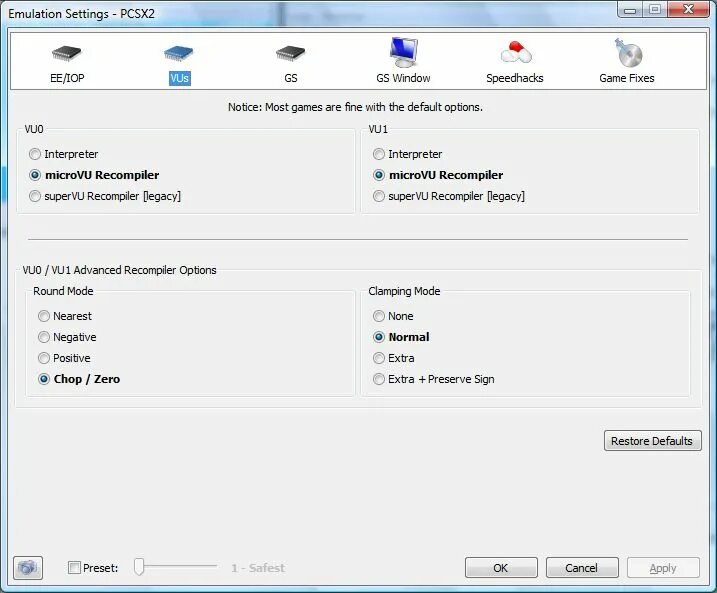Image resolution: width=717 pixels, height=593 pixels.
Task: Confirm settings with OK button
Action: 501,568
